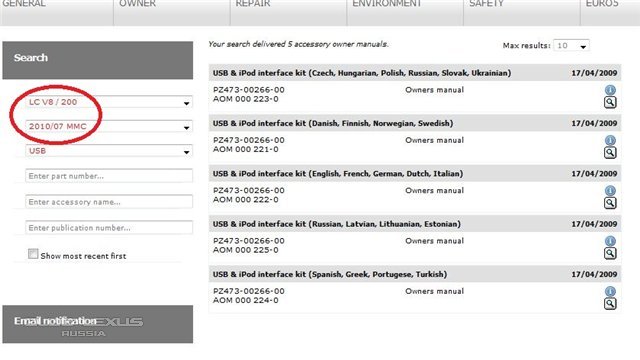This screenshot has height=360, width=640.
Task: View the AOM 000 221-0 manual with magnifier
Action: click(x=610, y=153)
